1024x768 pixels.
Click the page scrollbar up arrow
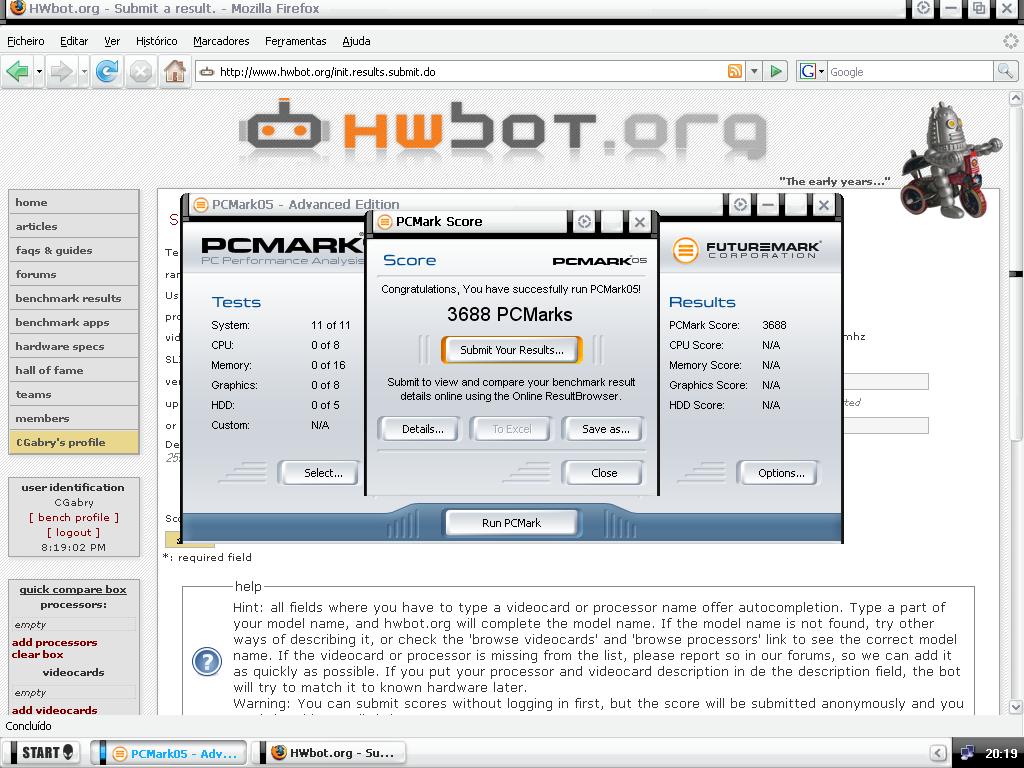click(1016, 98)
